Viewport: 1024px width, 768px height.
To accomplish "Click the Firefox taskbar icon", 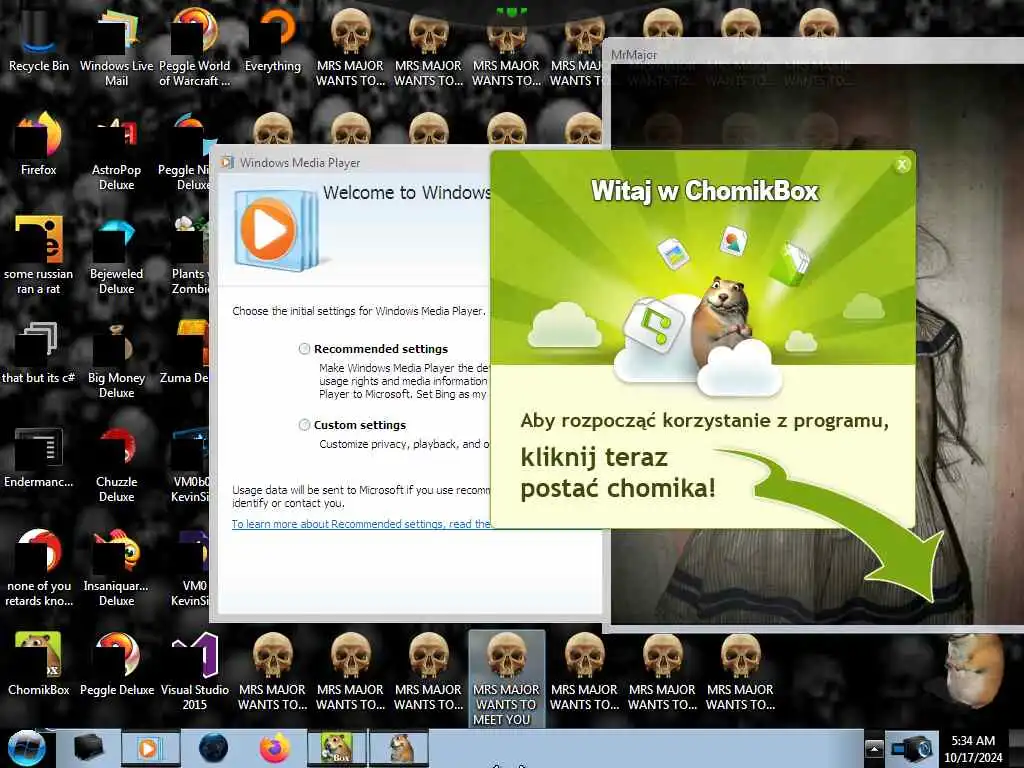I will pyautogui.click(x=274, y=748).
